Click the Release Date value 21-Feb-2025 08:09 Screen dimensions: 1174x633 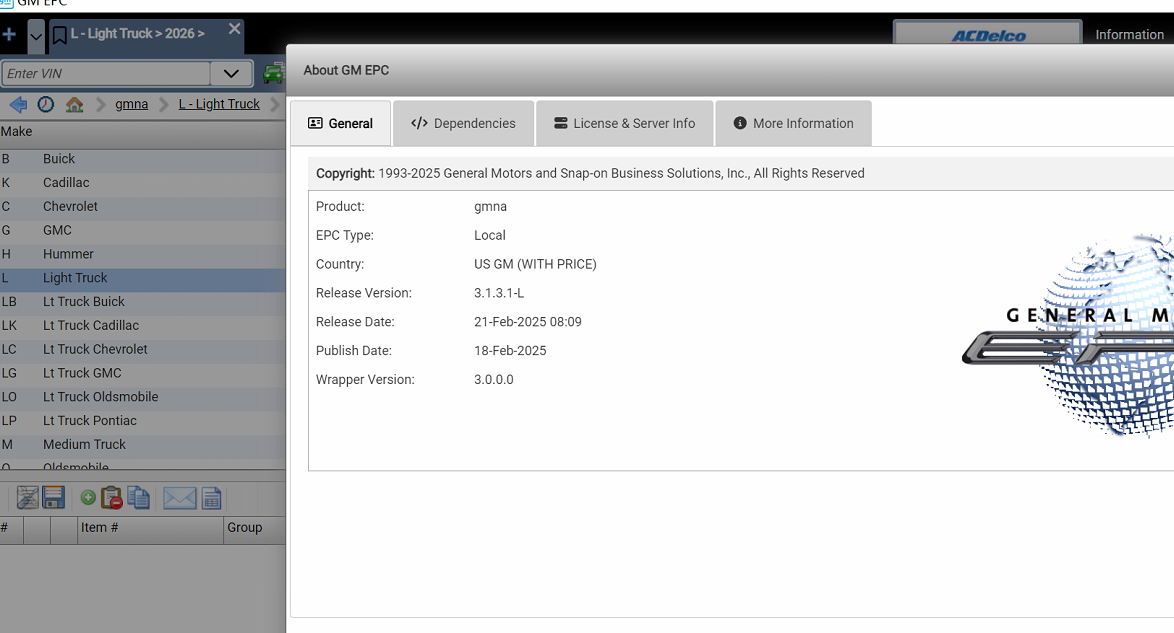tap(528, 322)
